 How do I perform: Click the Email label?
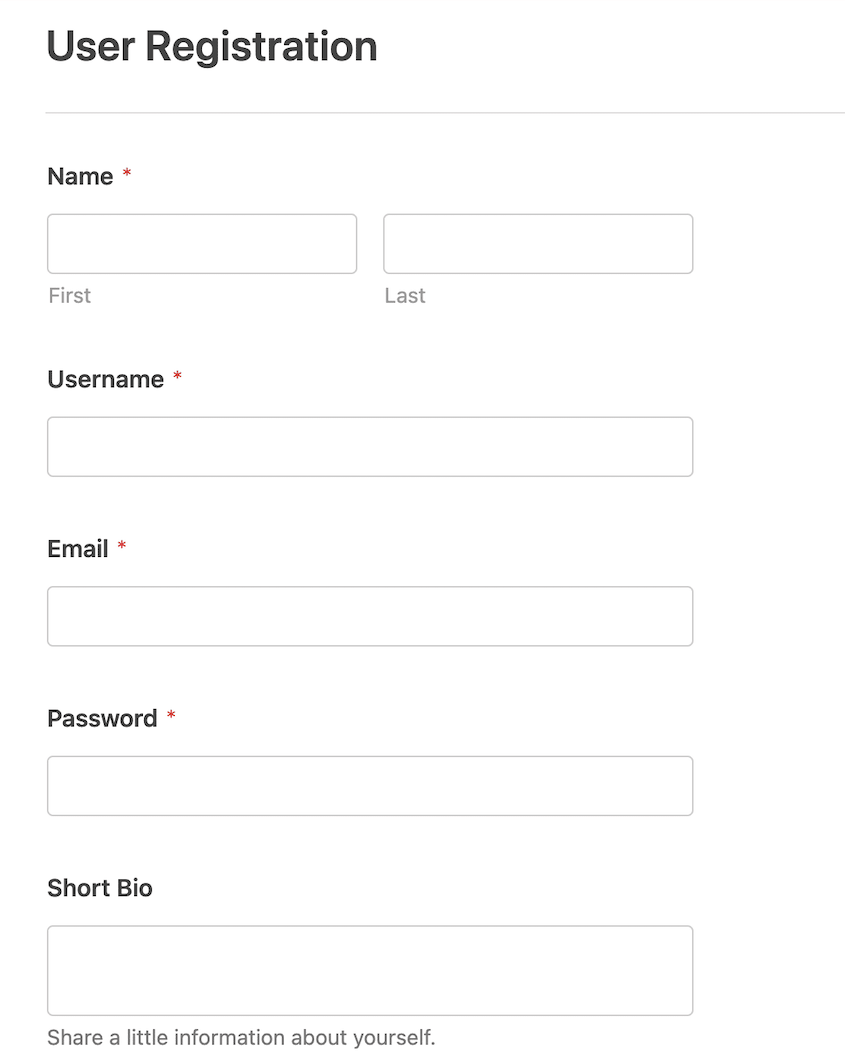point(79,548)
